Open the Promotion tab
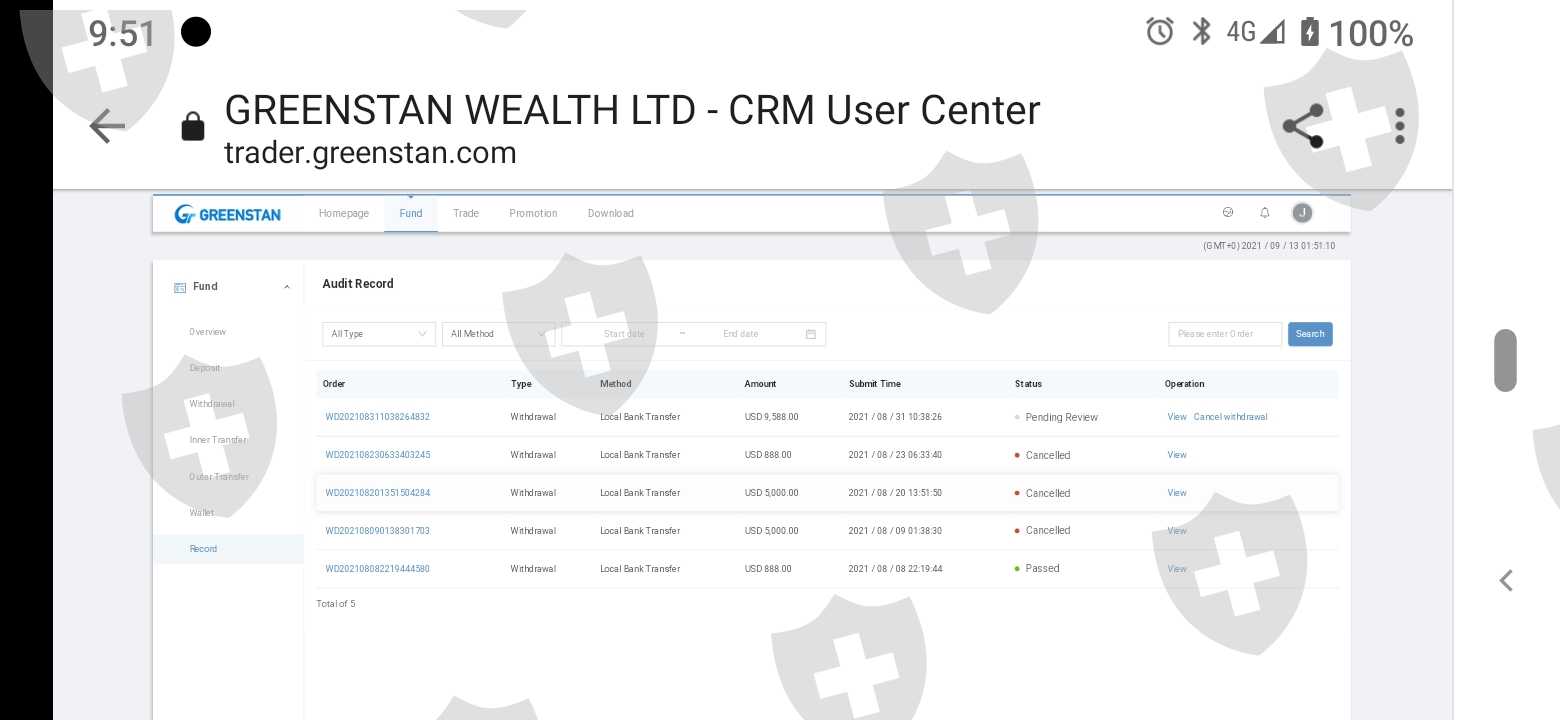 pos(533,213)
